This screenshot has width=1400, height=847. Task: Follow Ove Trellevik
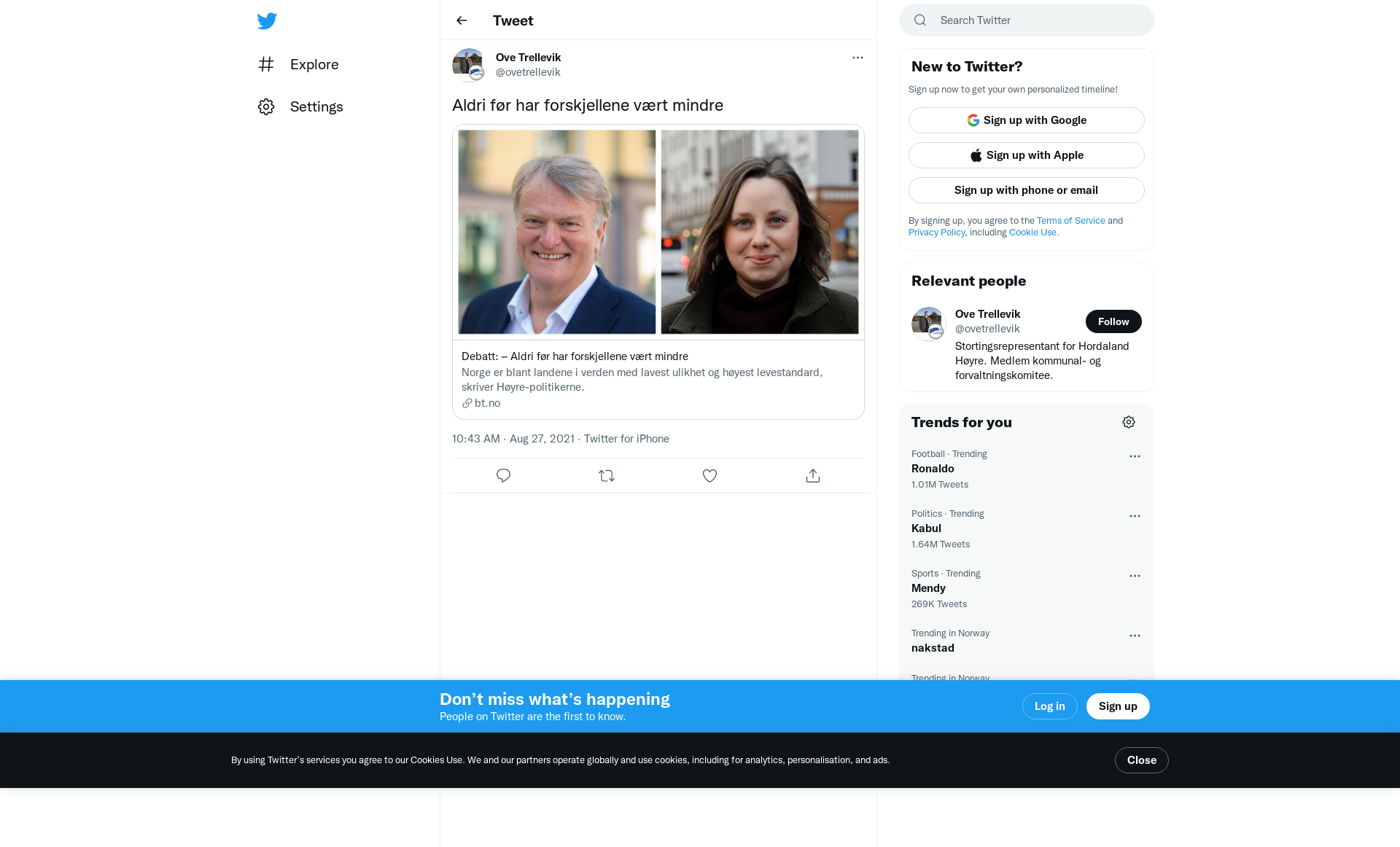point(1113,321)
